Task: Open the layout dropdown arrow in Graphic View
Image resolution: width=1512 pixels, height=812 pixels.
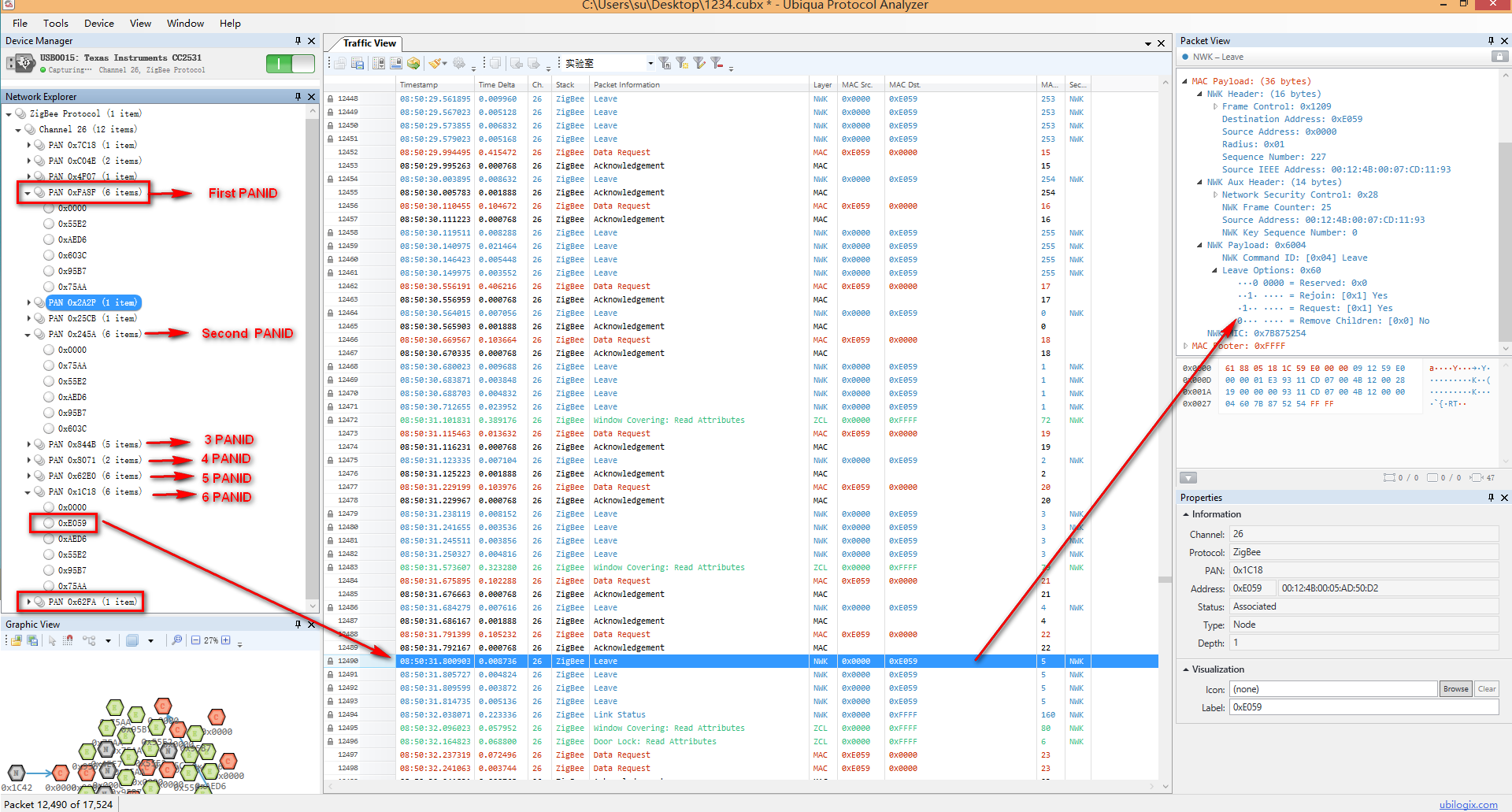Action: click(108, 641)
